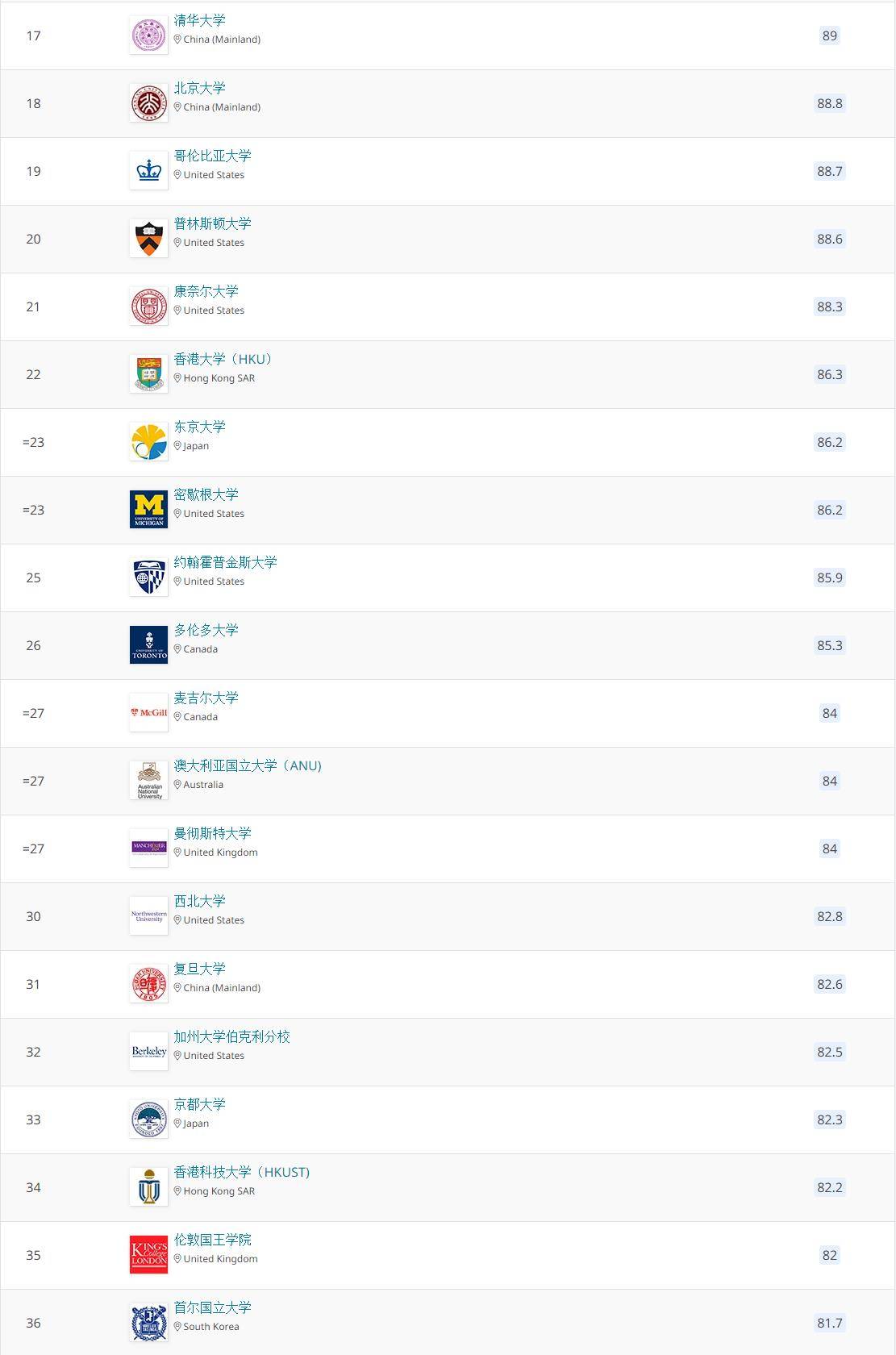Click the 88.8 score for 北京大学

pos(830,103)
